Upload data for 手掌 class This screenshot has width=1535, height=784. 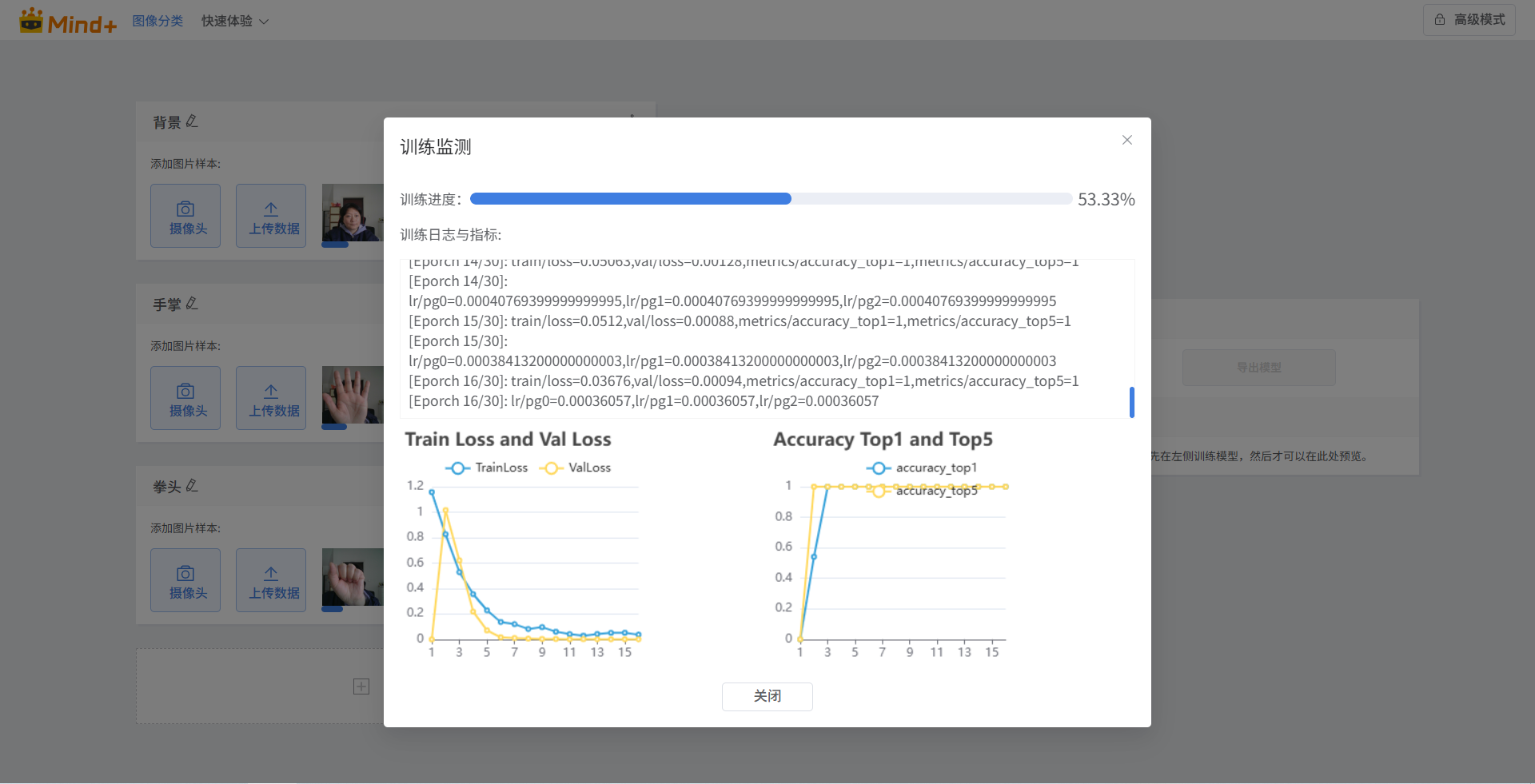271,398
